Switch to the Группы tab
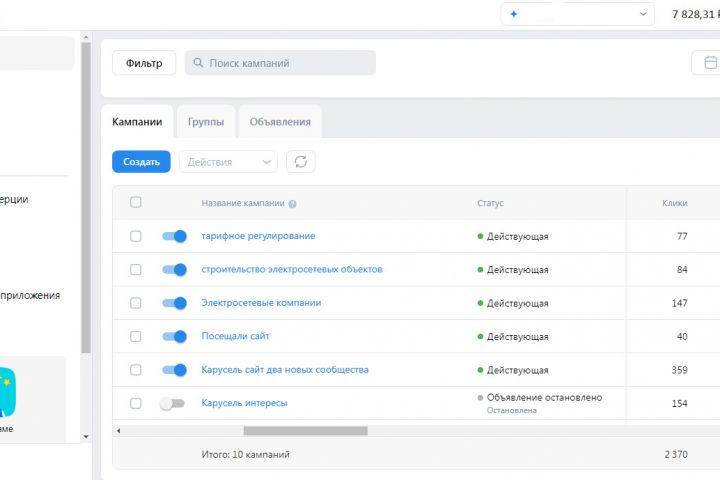 click(206, 122)
